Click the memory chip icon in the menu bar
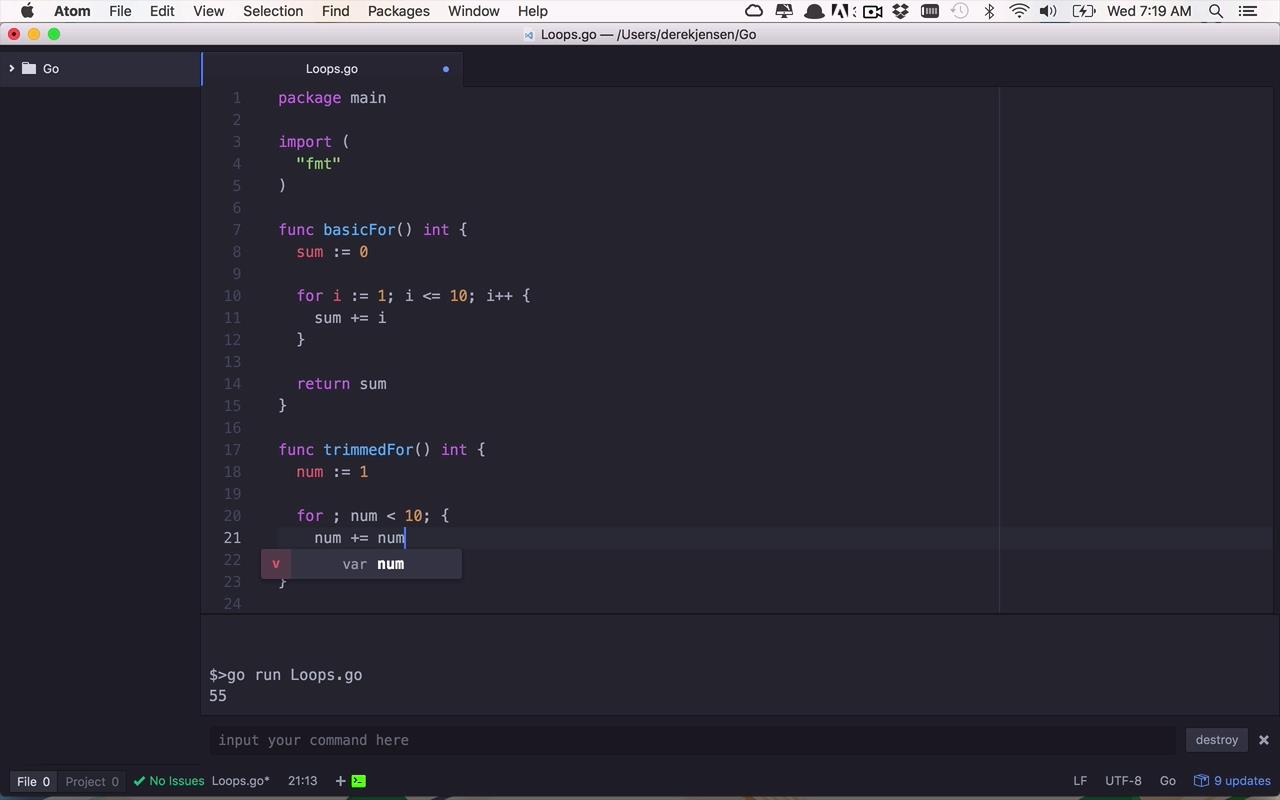The width and height of the screenshot is (1280, 800). [x=930, y=11]
